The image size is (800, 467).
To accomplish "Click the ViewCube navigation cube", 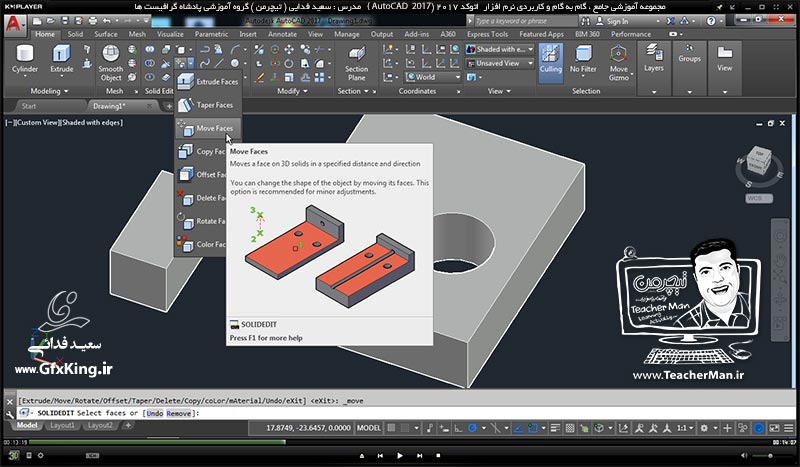I will [x=758, y=162].
